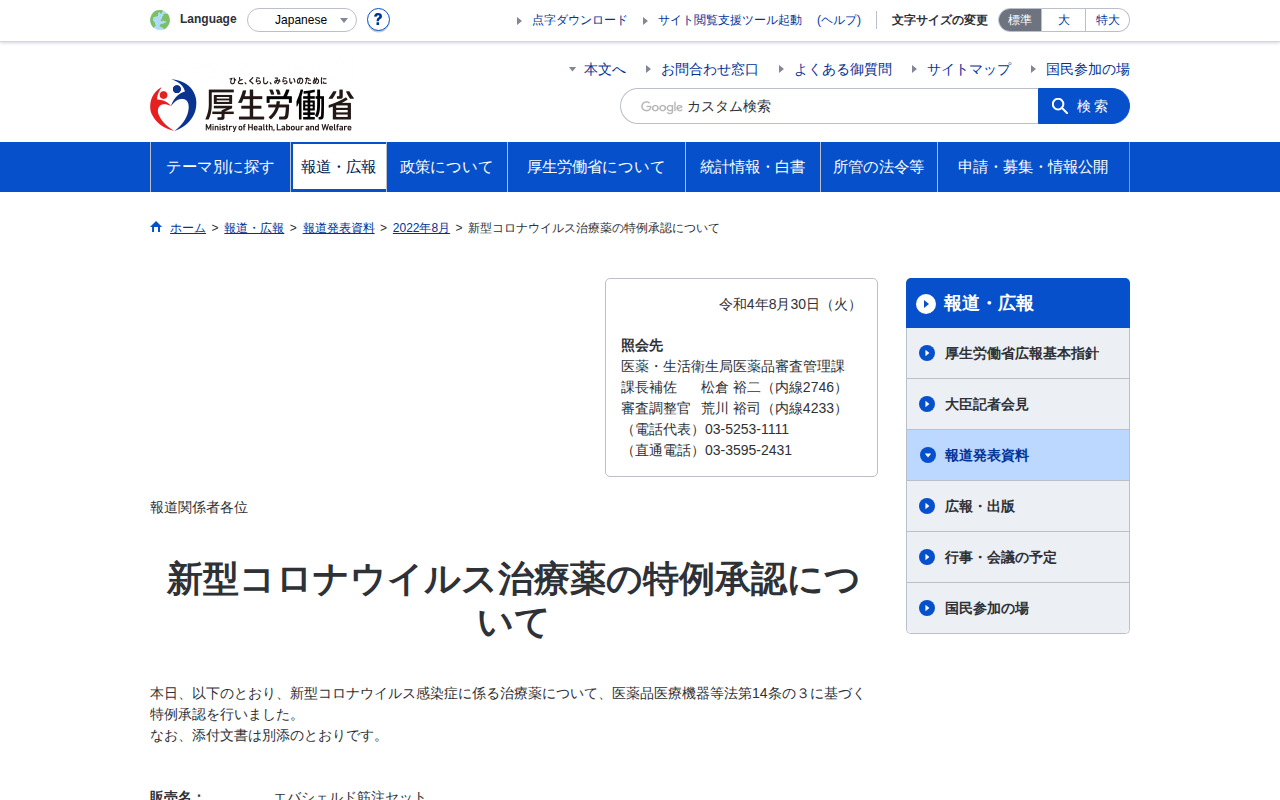Click the magnifier icon in search button
The image size is (1280, 800).
pos(1060,106)
